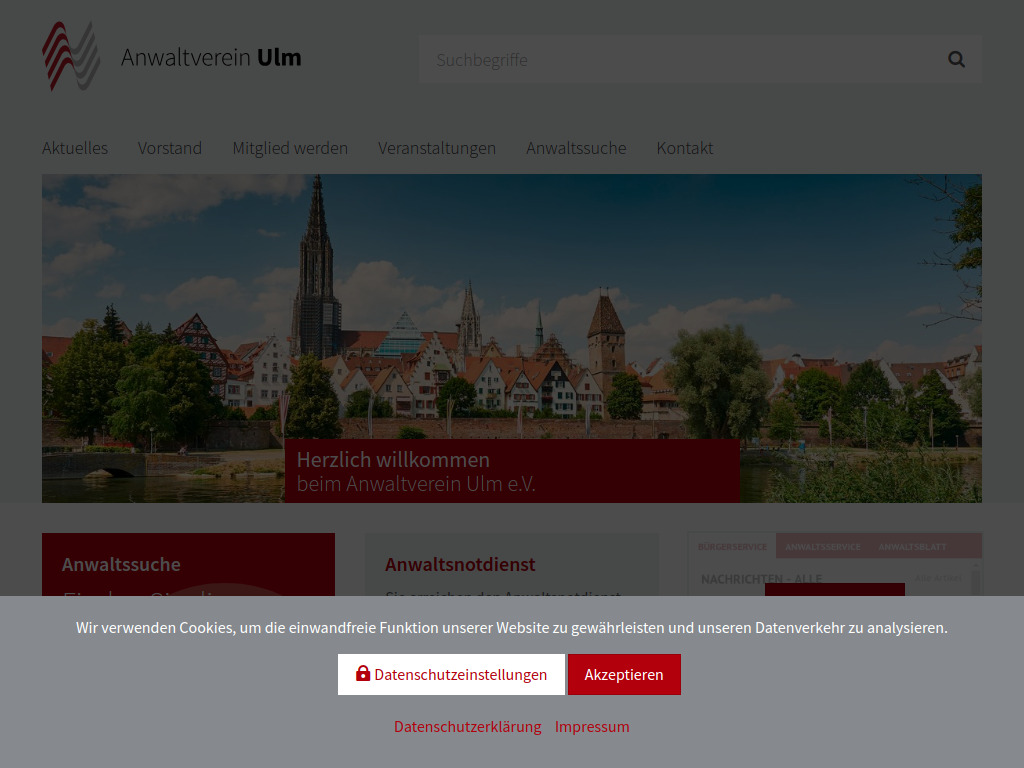1024x768 pixels.
Task: Open the Aktuelles menu item
Action: coord(75,148)
